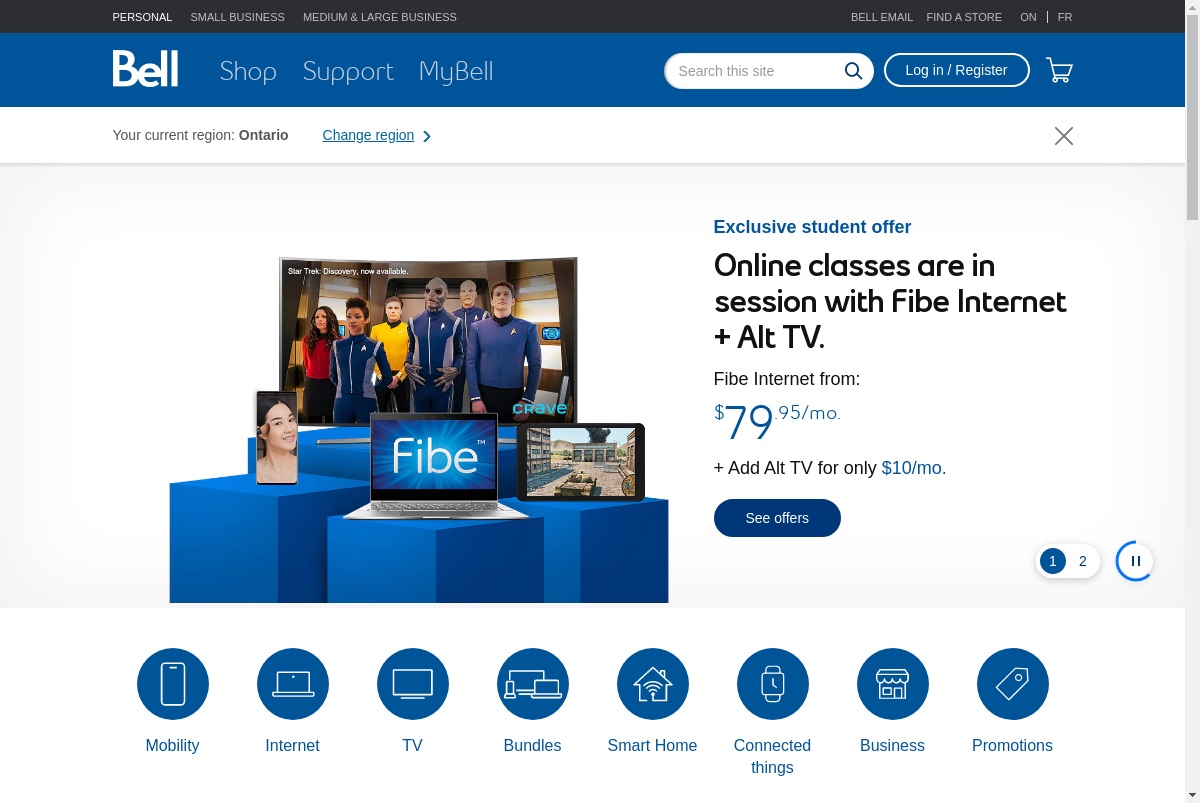
Task: Switch to carousel slide 2
Action: pyautogui.click(x=1083, y=561)
